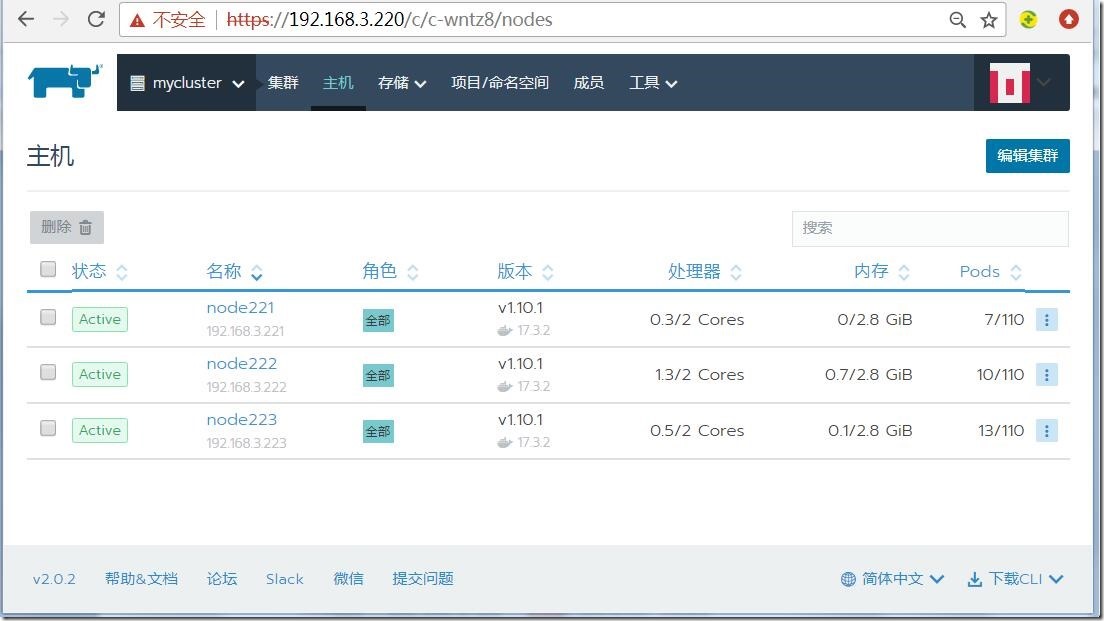Click the red update arrow icon
Viewport: 1104px width, 621px height.
click(x=1068, y=20)
